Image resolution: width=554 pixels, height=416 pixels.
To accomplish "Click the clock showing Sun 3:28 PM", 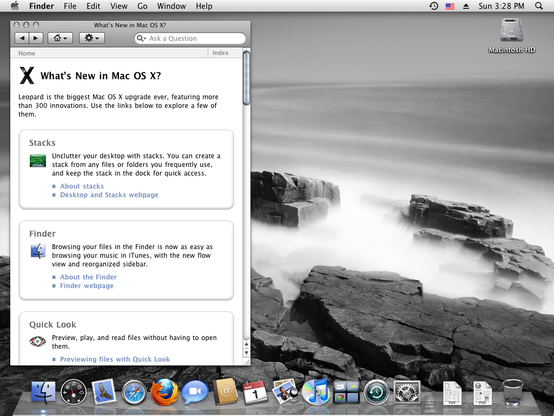I will coord(501,6).
